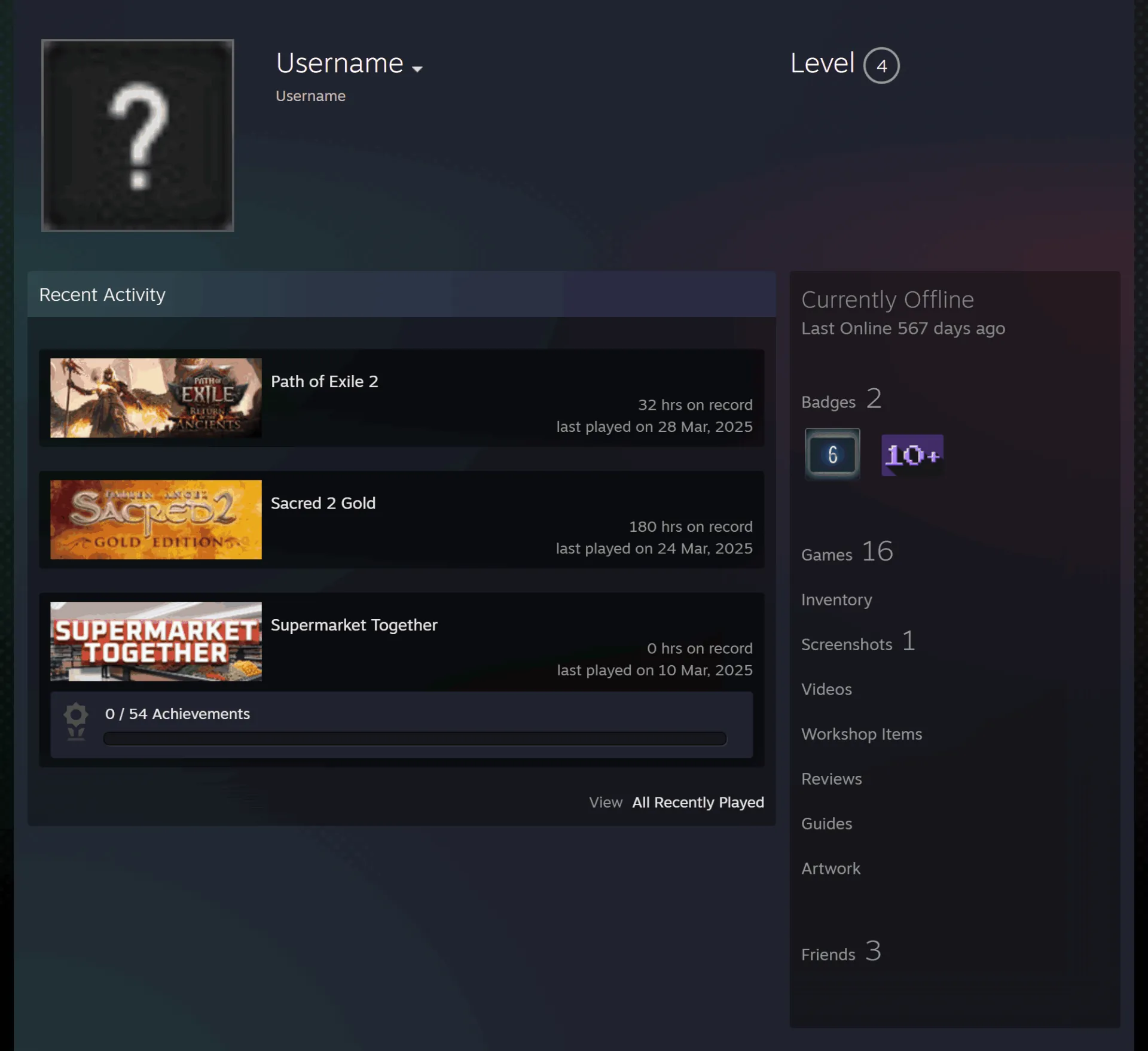Viewport: 1148px width, 1051px height.
Task: Click 'Last Online 567 days ago' text
Action: point(903,328)
